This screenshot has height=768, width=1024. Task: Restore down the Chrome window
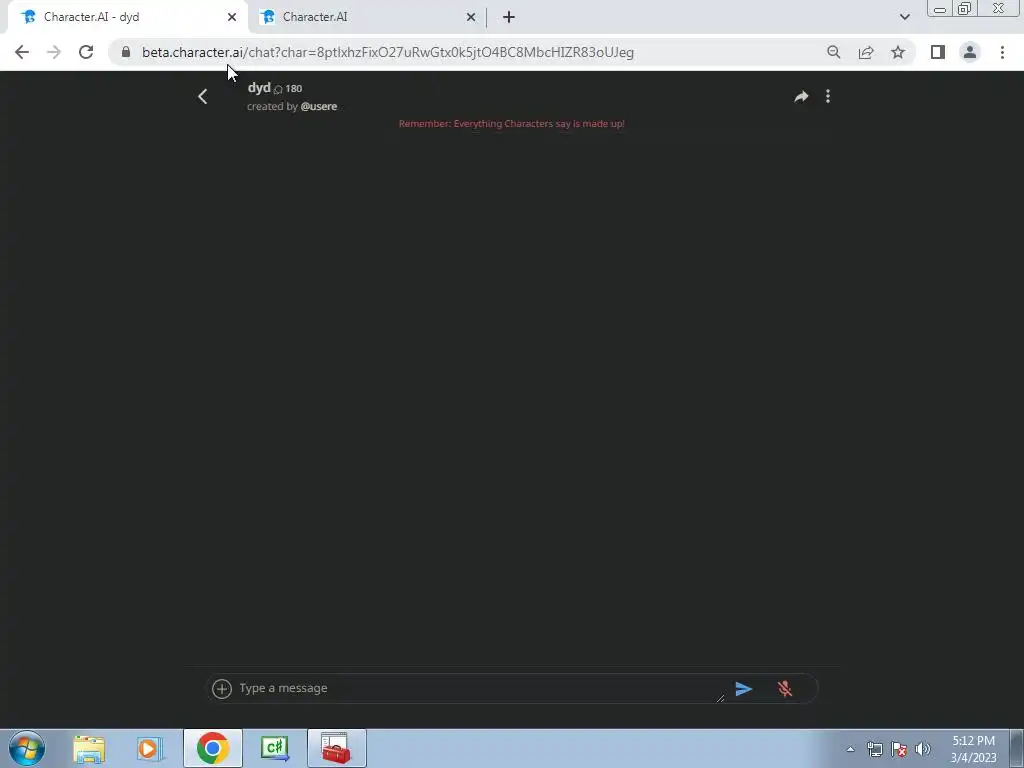[x=964, y=9]
